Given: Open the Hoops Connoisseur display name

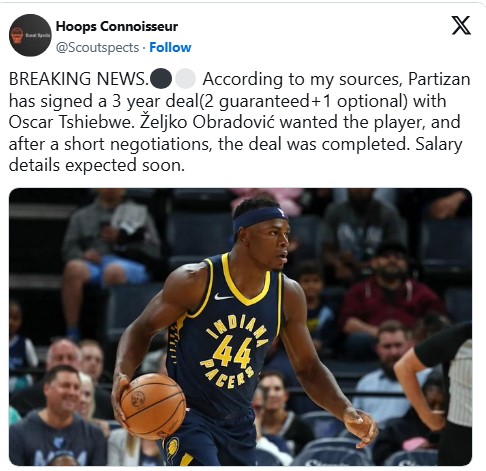Looking at the screenshot, I should (x=117, y=26).
